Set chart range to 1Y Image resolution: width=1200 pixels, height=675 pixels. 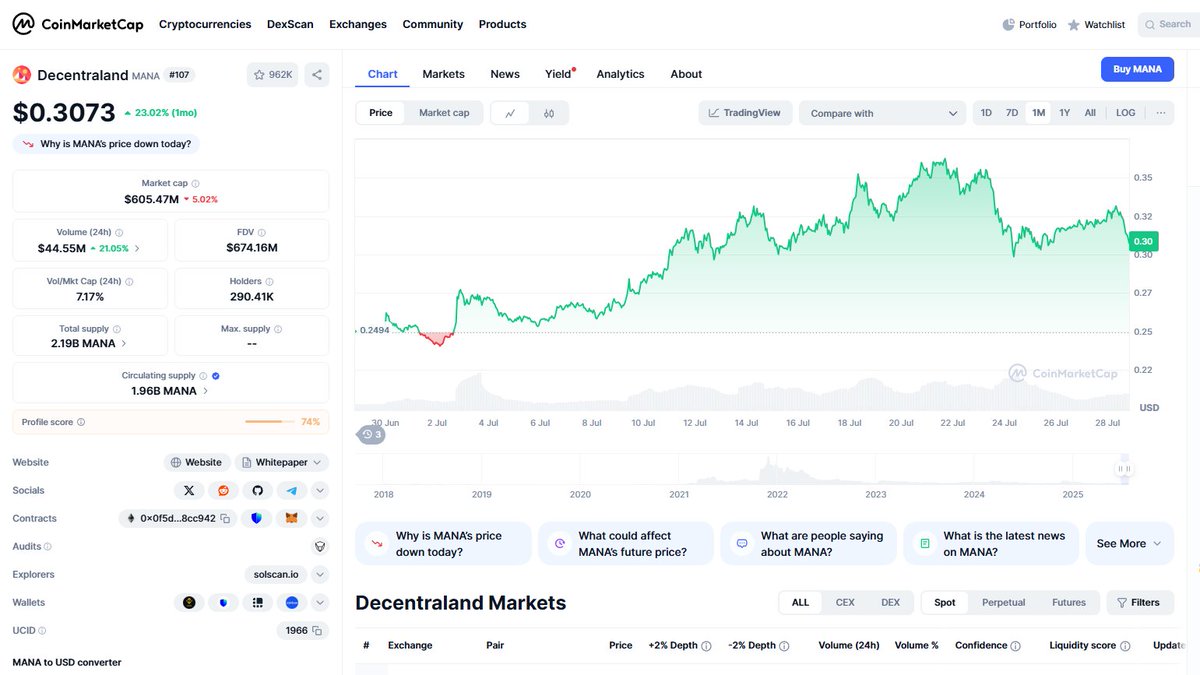pos(1064,113)
